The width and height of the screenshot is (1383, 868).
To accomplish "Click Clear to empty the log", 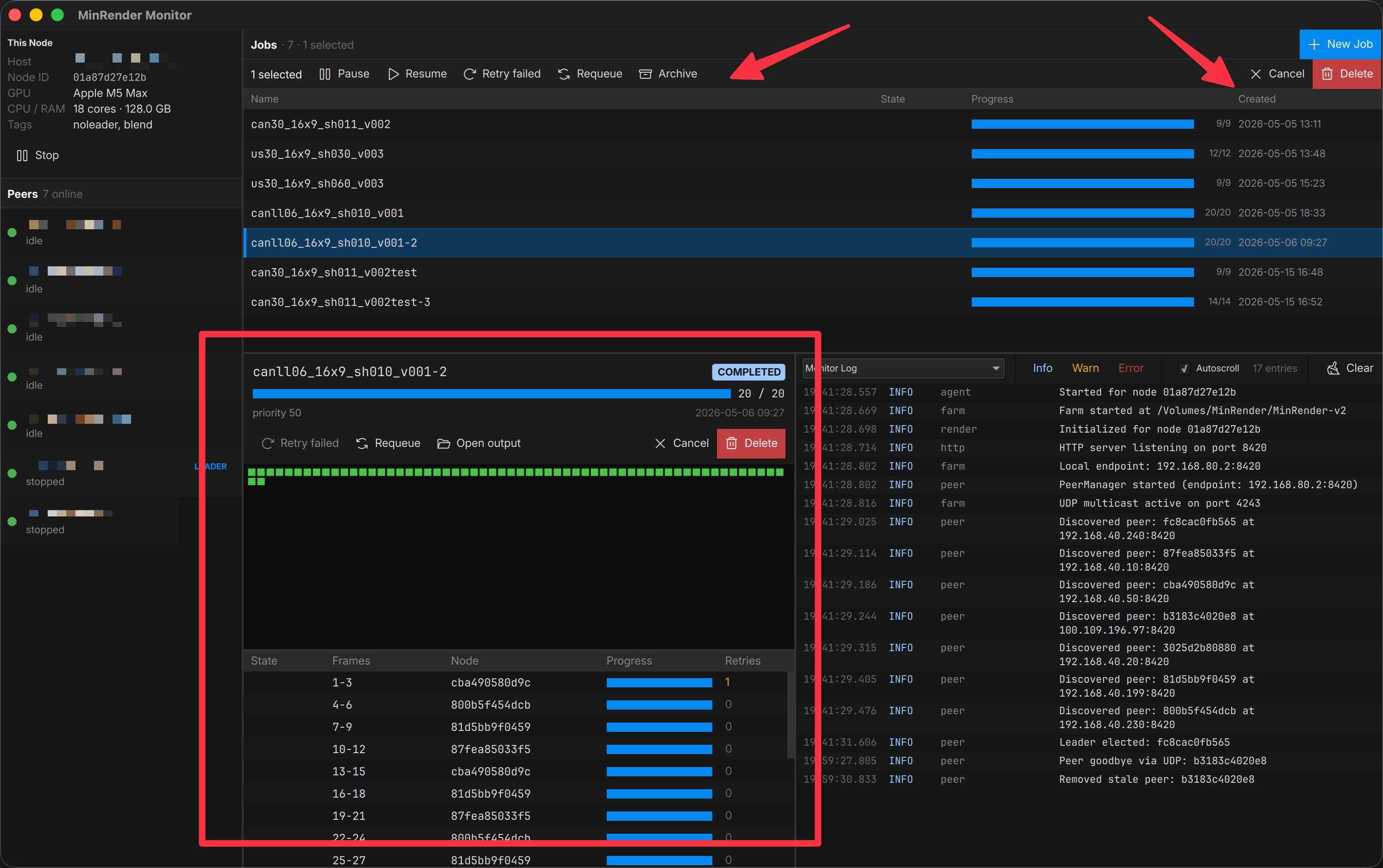I will coord(1350,369).
